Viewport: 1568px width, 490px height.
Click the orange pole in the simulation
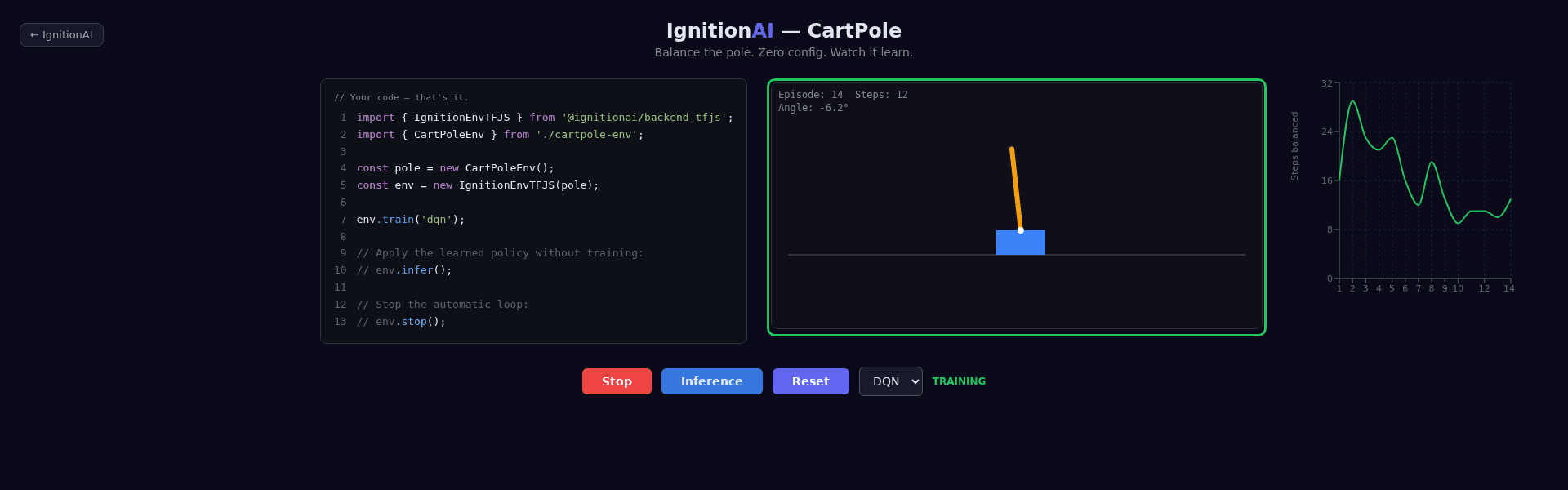(x=1016, y=189)
